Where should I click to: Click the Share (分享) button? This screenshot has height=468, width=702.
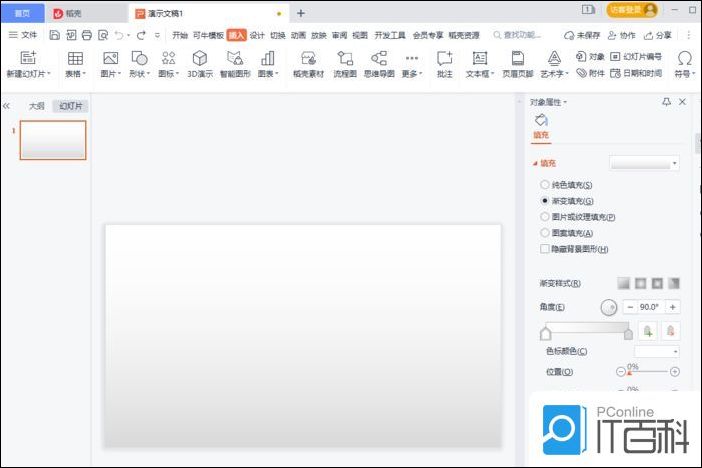[658, 35]
